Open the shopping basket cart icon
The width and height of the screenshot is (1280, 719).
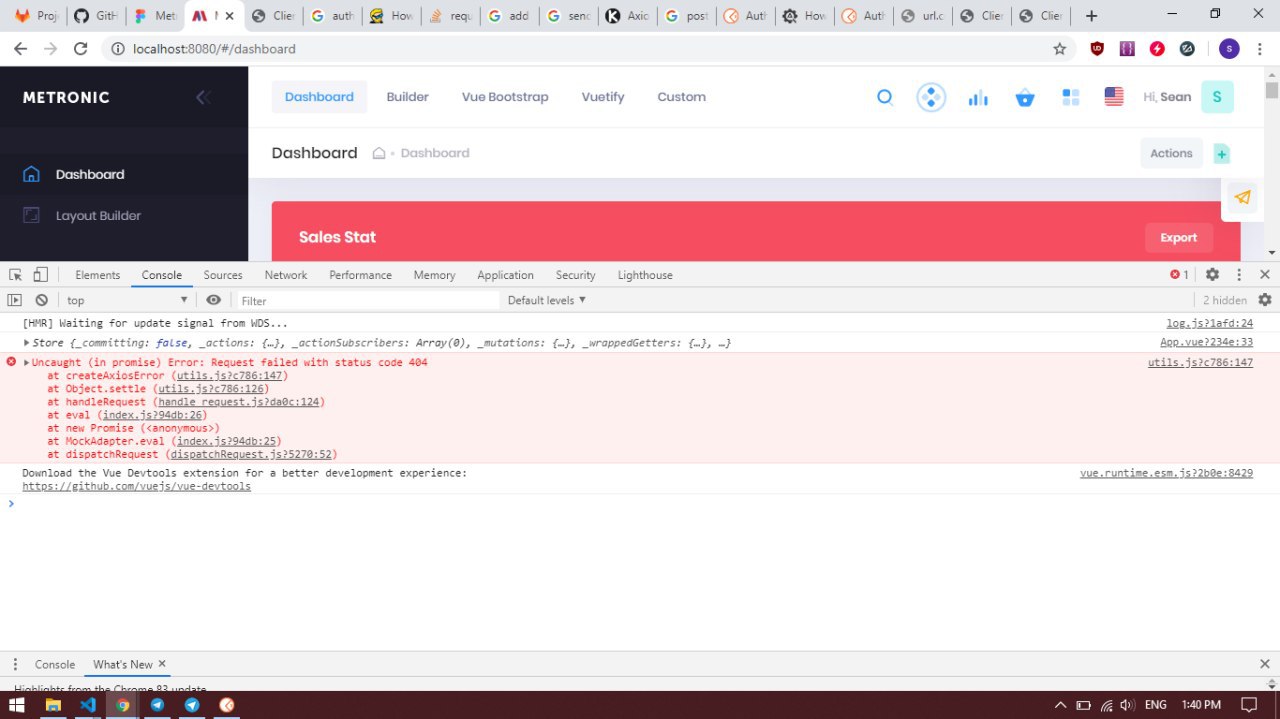click(1025, 97)
